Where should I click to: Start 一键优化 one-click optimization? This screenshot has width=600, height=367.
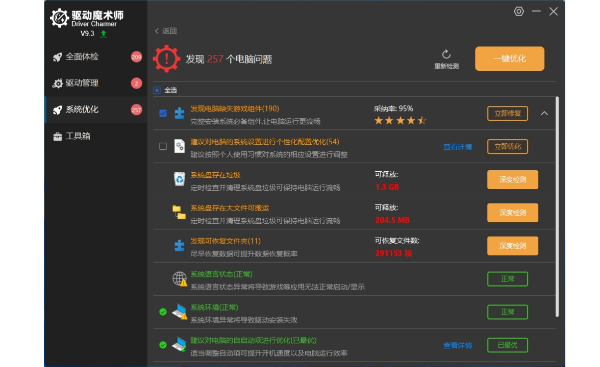509,59
